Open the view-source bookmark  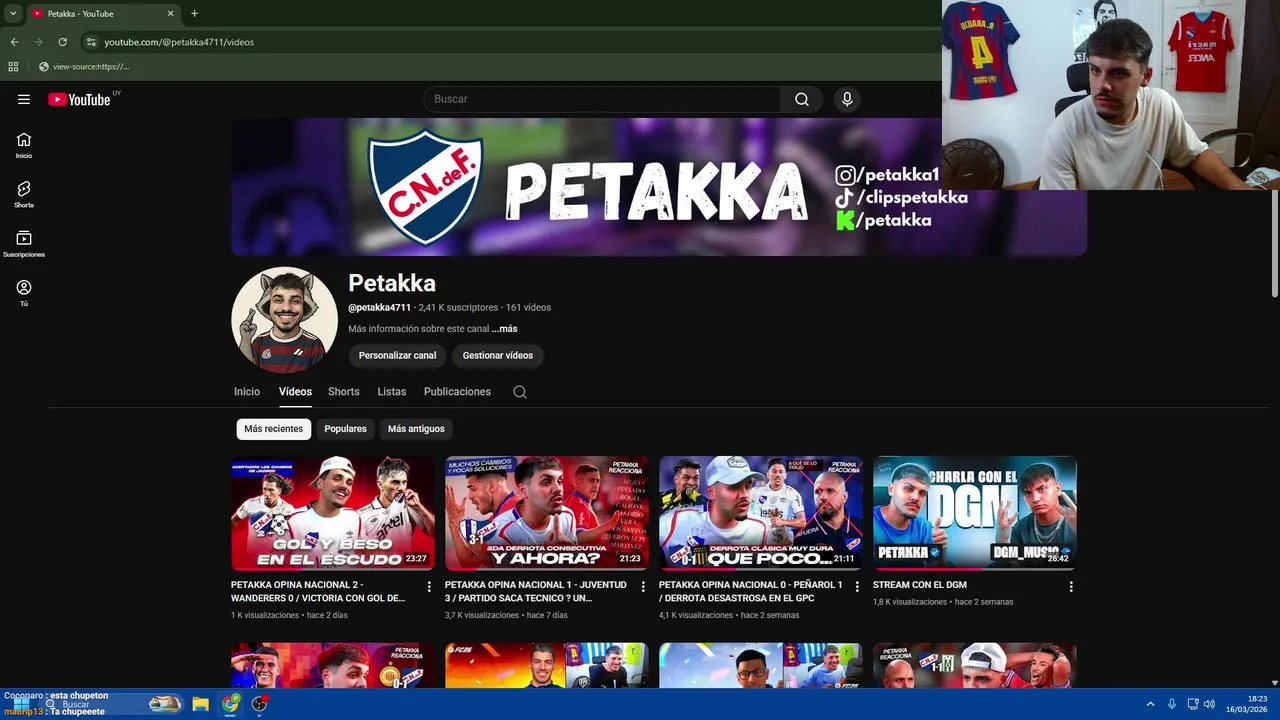(84, 67)
